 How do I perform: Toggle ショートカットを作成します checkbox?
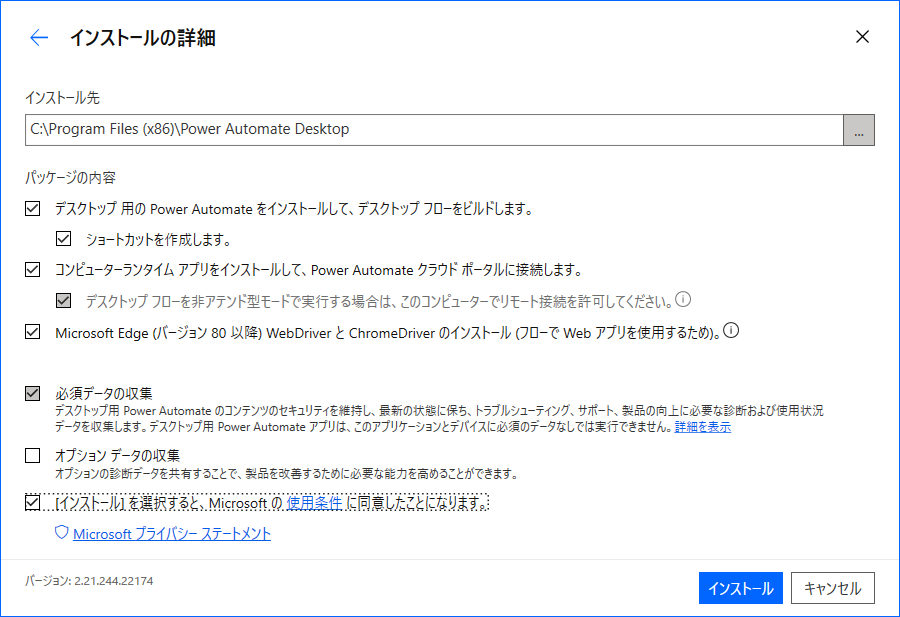[x=64, y=239]
